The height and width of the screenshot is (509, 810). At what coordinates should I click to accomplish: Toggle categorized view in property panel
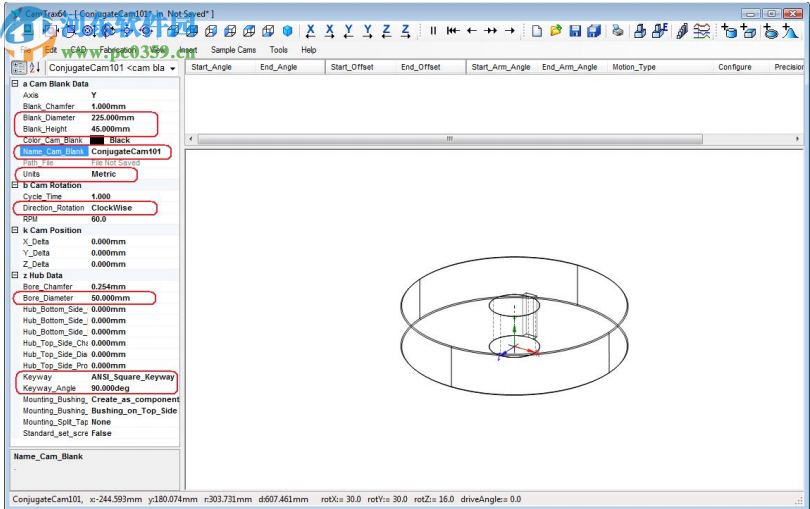click(18, 68)
